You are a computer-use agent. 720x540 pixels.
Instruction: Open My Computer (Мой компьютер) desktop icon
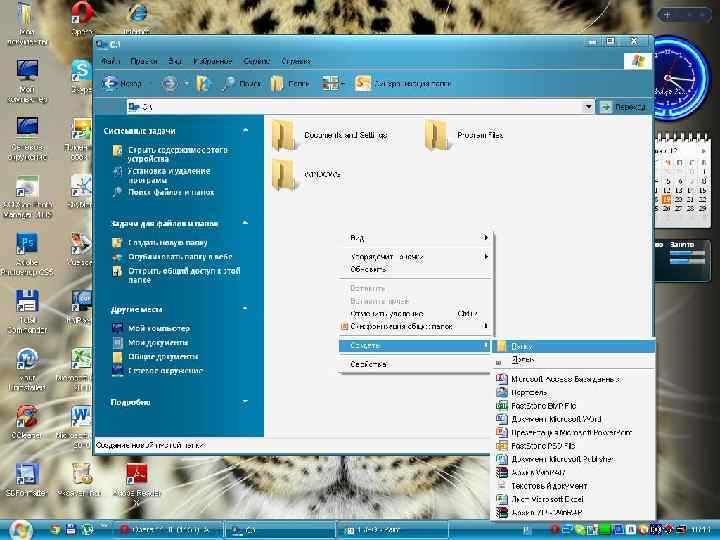pyautogui.click(x=27, y=81)
